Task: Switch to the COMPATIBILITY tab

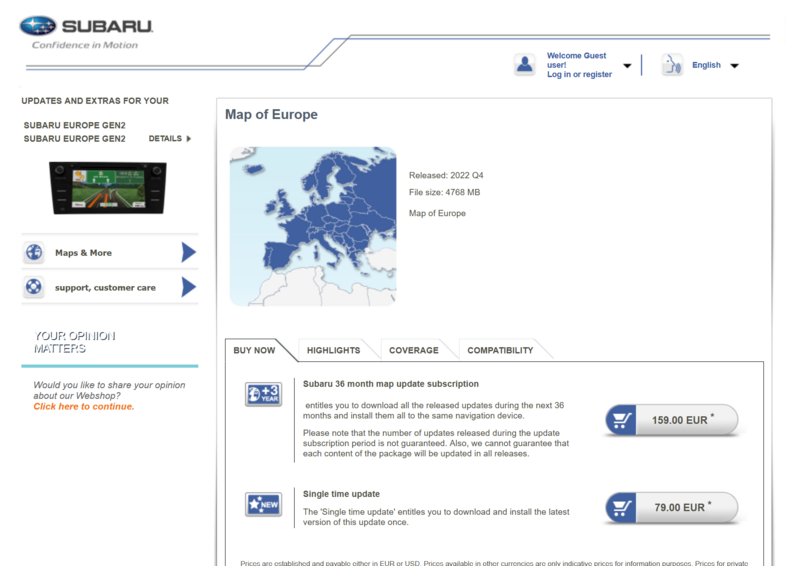Action: click(500, 351)
